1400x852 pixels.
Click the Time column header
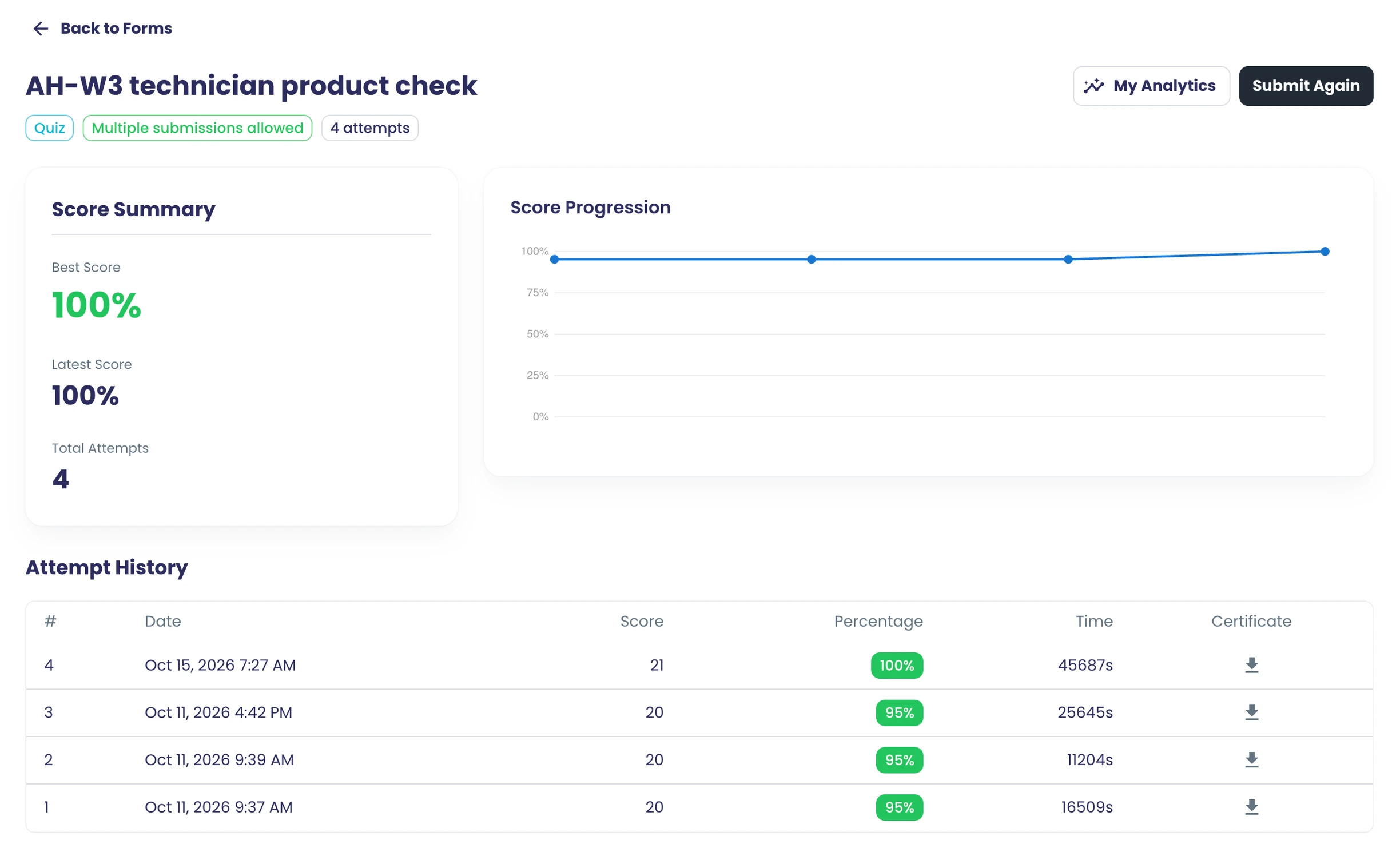(1094, 621)
